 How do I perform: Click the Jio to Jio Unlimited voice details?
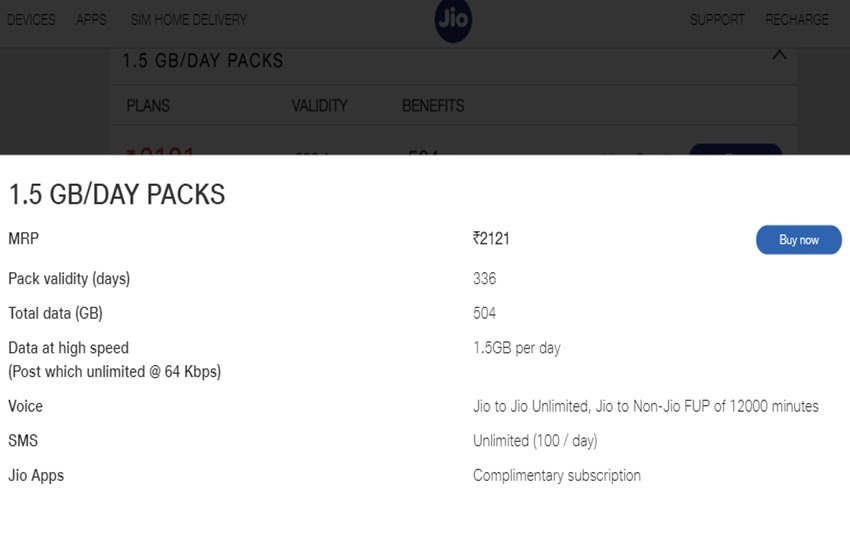click(645, 406)
